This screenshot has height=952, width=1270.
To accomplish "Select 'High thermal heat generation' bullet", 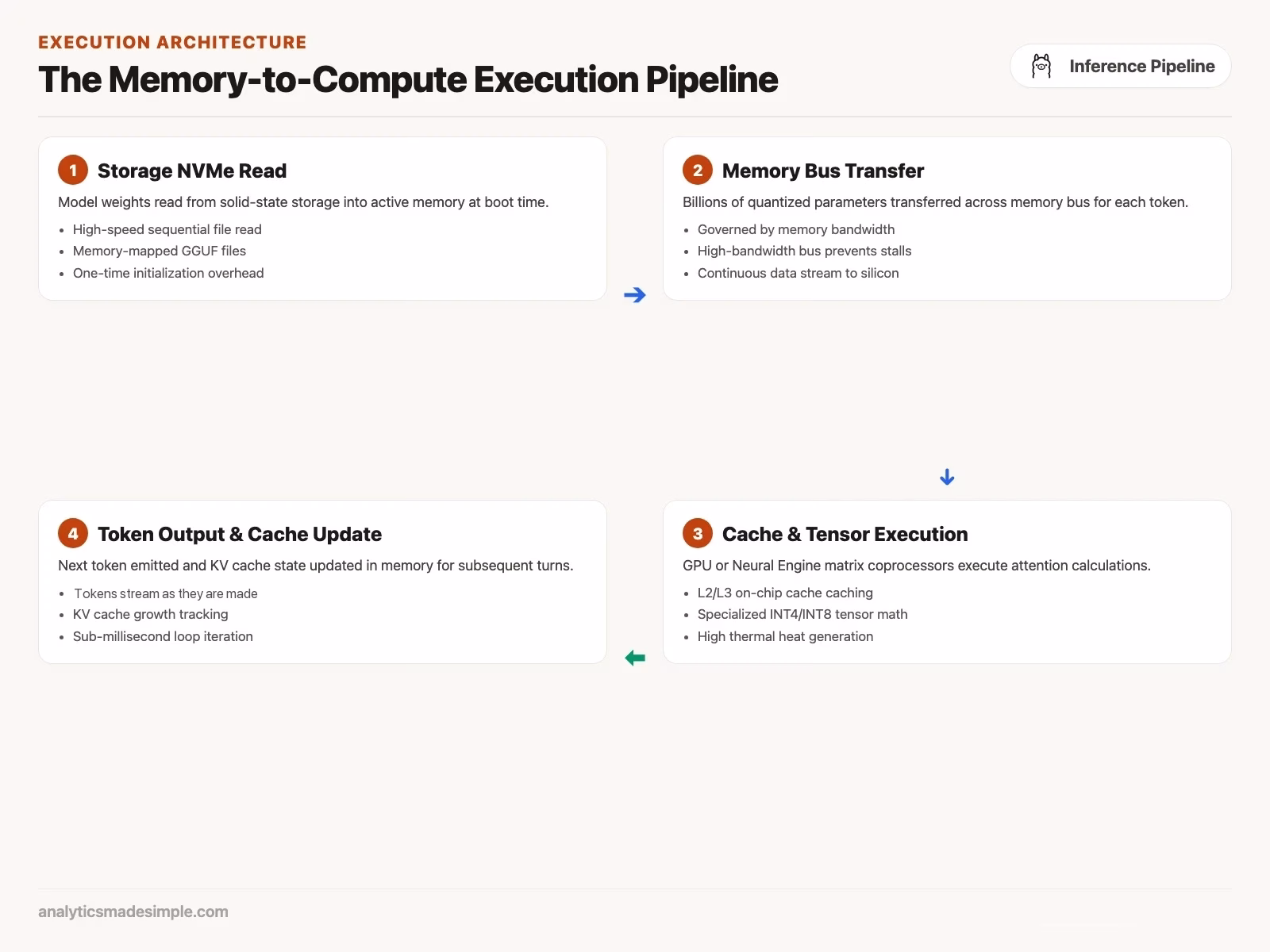I will 785,636.
